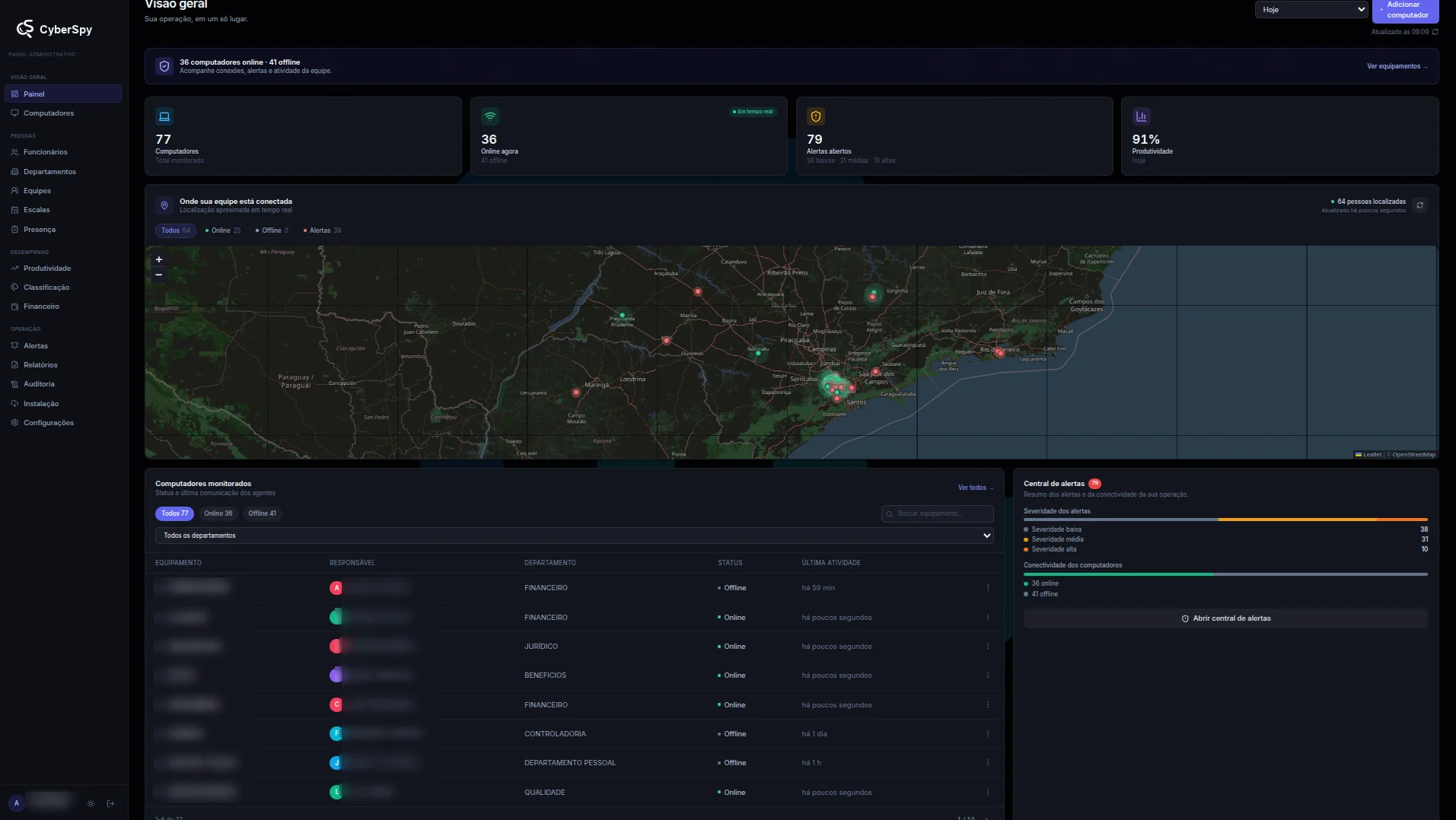Open Ver equipamentos link
The image size is (1456, 820).
pyautogui.click(x=1397, y=66)
